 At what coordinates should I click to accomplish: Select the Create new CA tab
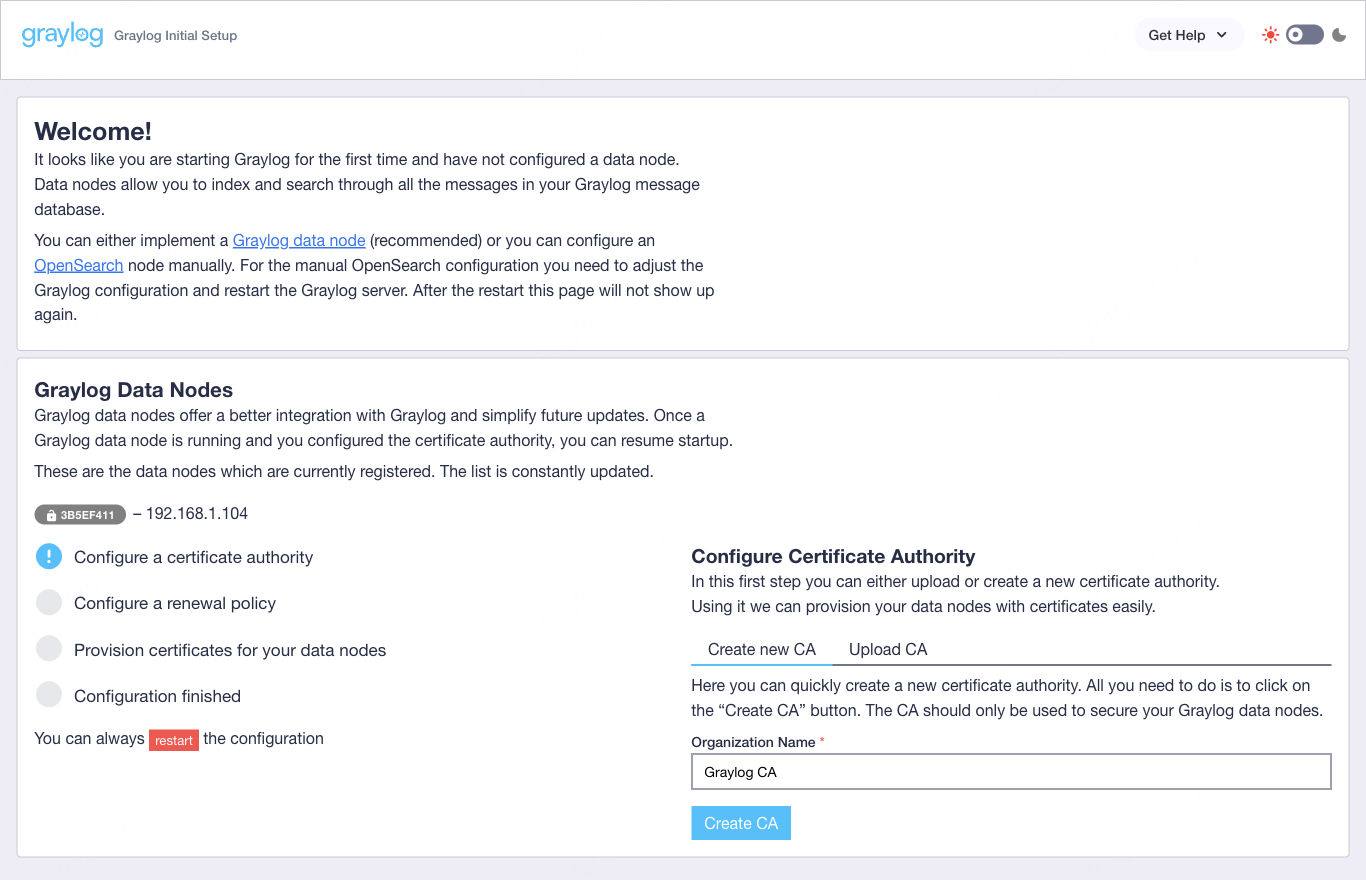click(x=761, y=649)
